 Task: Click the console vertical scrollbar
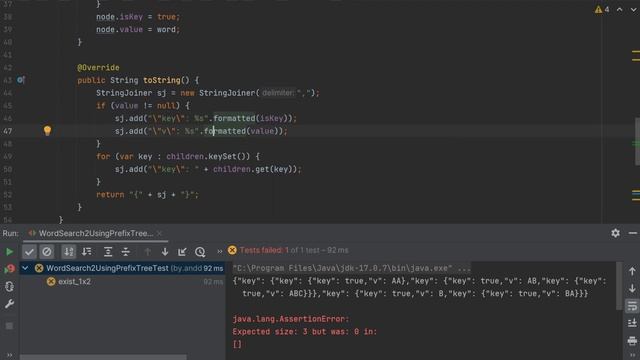tap(619, 286)
